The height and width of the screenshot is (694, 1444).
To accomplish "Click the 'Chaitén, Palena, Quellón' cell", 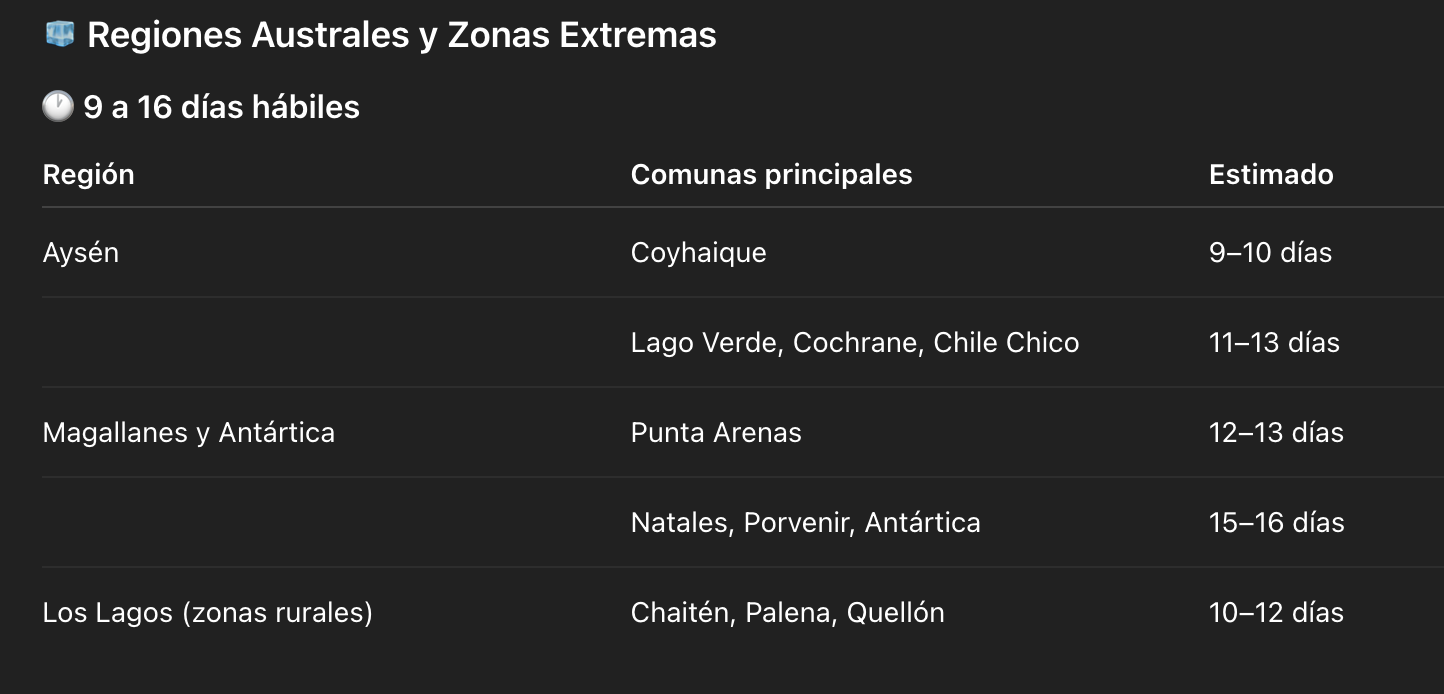I will pos(787,612).
